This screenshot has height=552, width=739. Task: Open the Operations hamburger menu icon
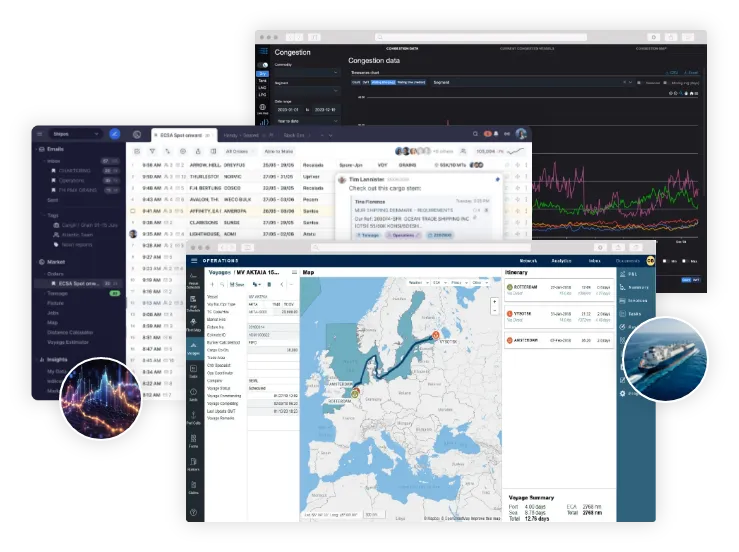(x=193, y=259)
